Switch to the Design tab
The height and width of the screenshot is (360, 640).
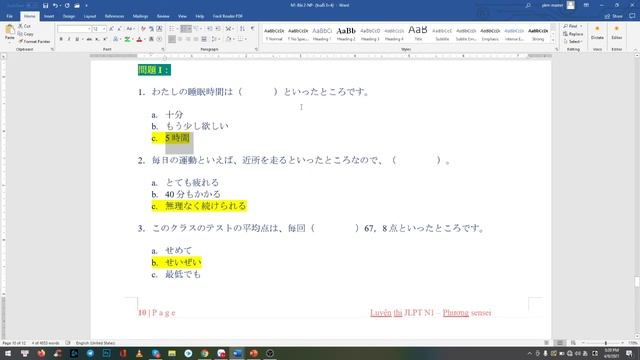click(69, 16)
